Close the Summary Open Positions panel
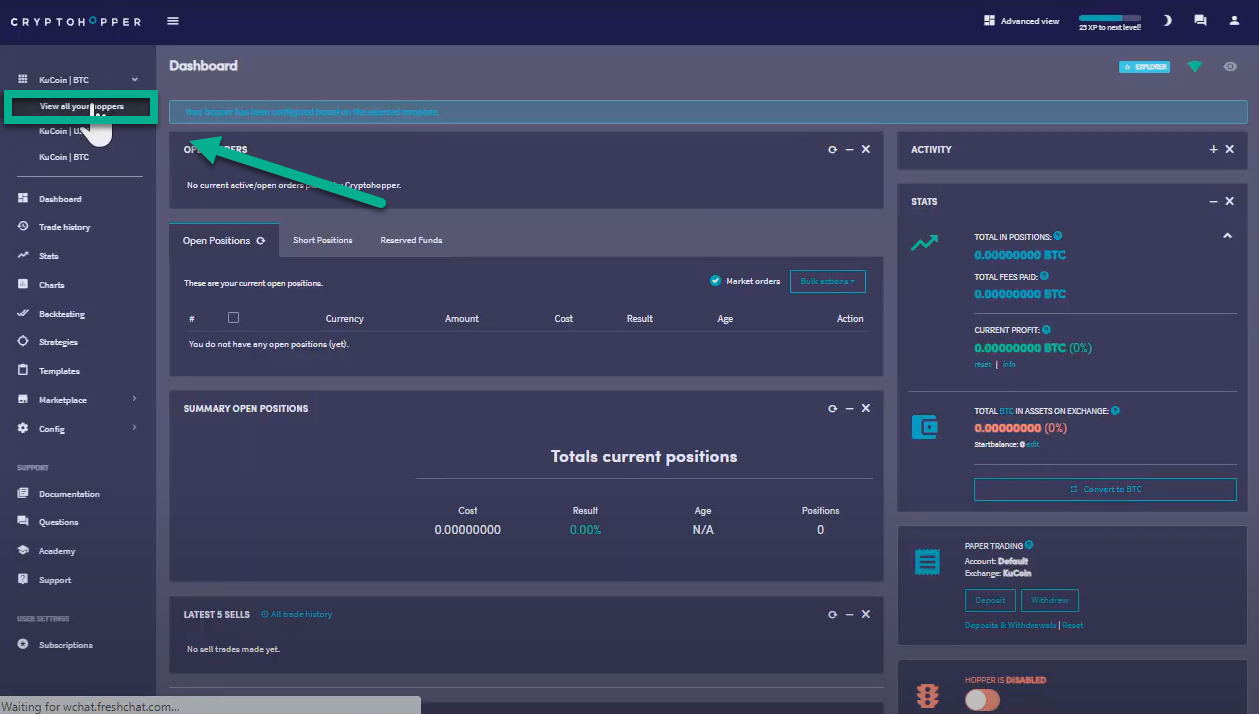 [x=866, y=408]
